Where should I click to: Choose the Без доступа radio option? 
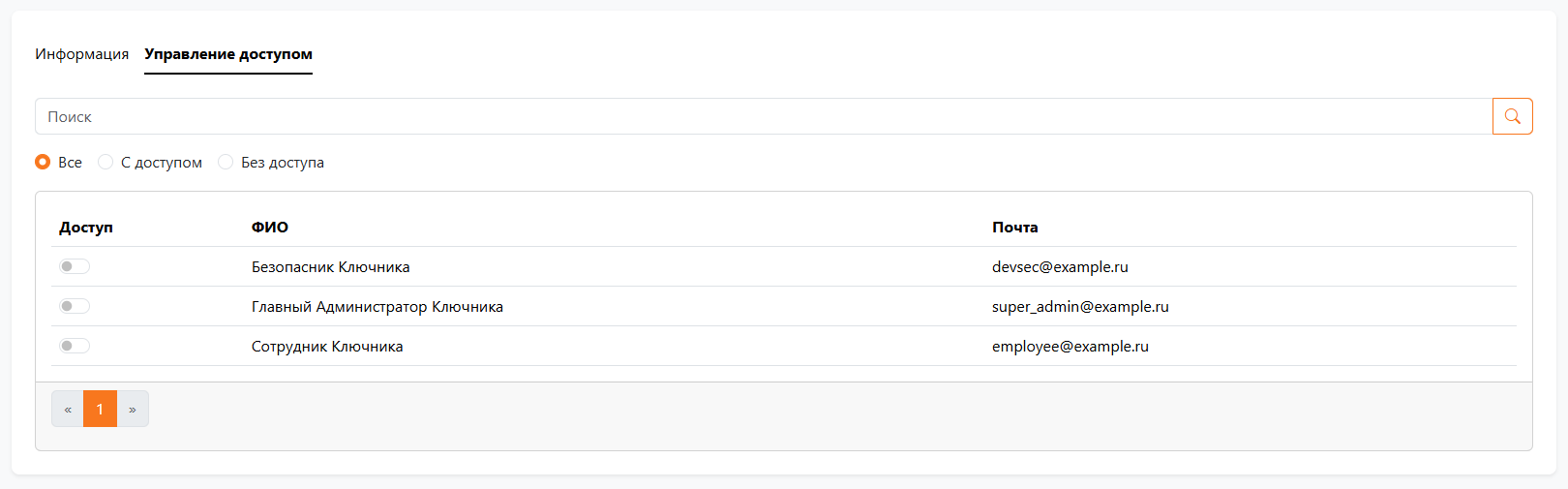point(226,162)
